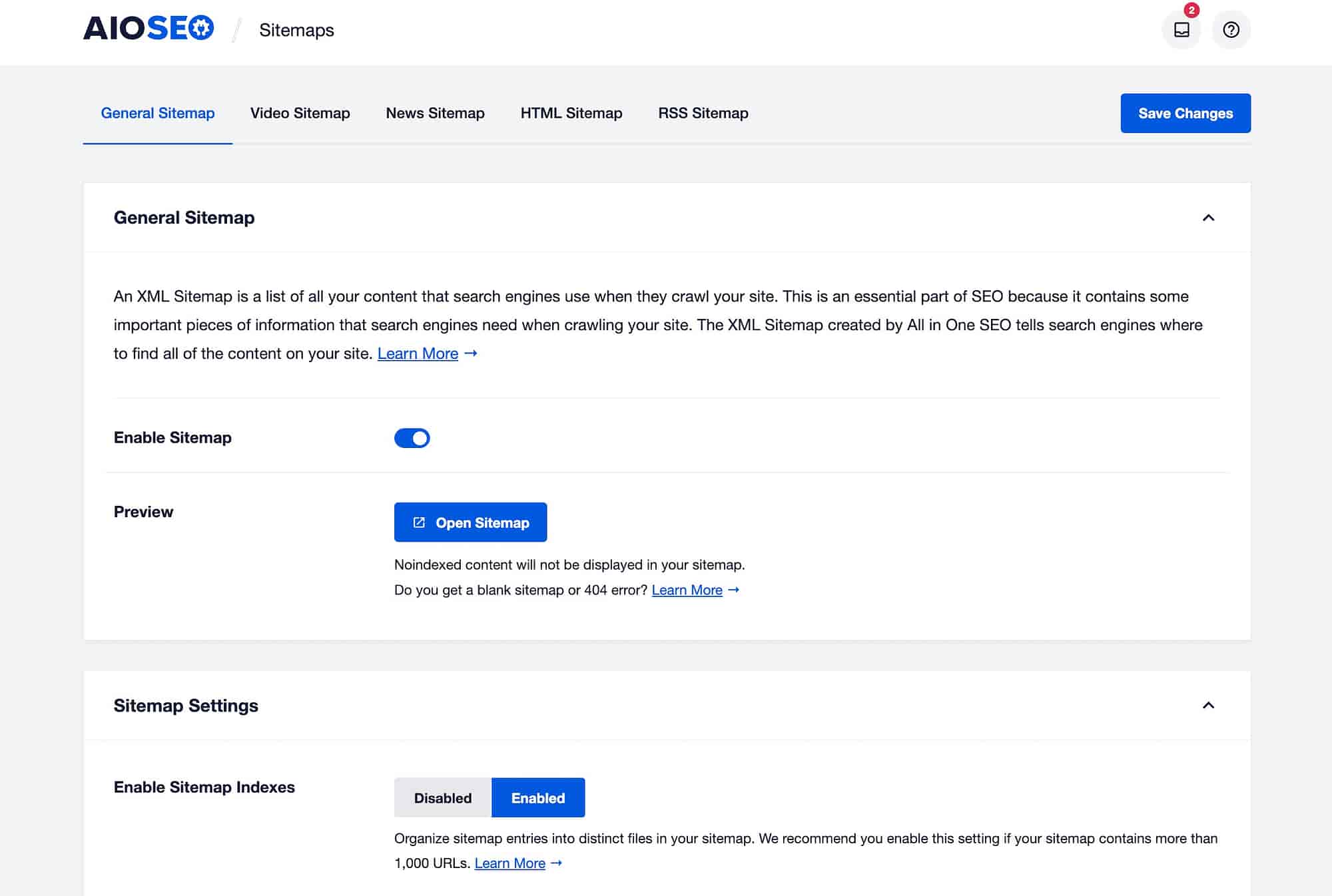This screenshot has height=896, width=1332.
Task: Switch to the Video Sitemap tab
Action: [x=300, y=113]
